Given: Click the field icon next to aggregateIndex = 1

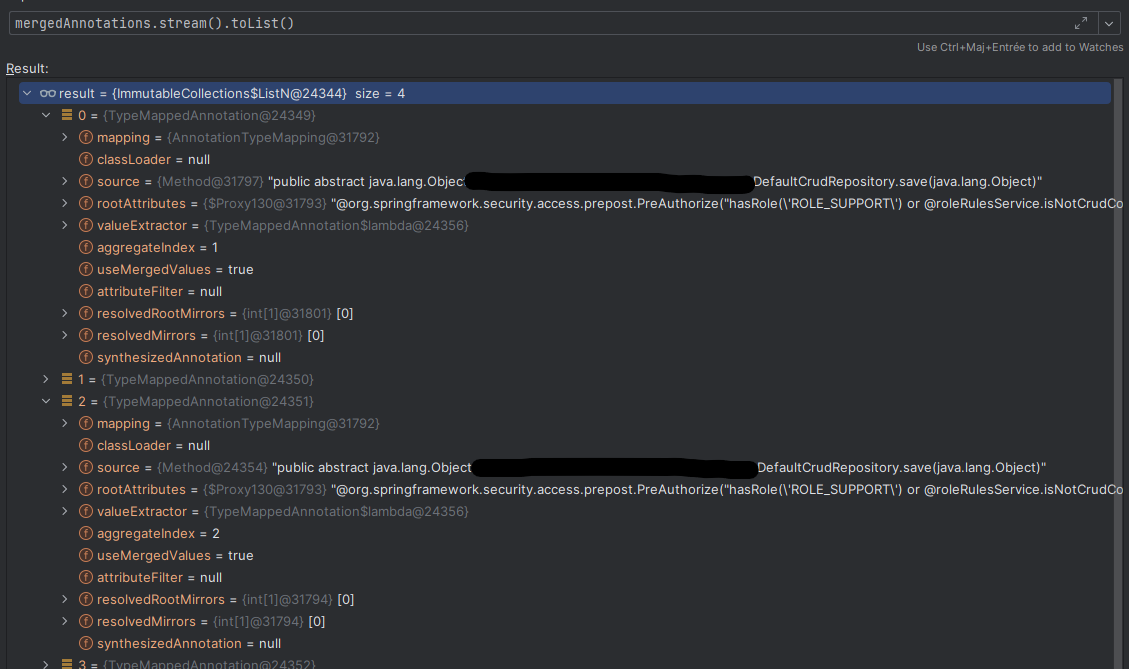Looking at the screenshot, I should click(x=85, y=247).
